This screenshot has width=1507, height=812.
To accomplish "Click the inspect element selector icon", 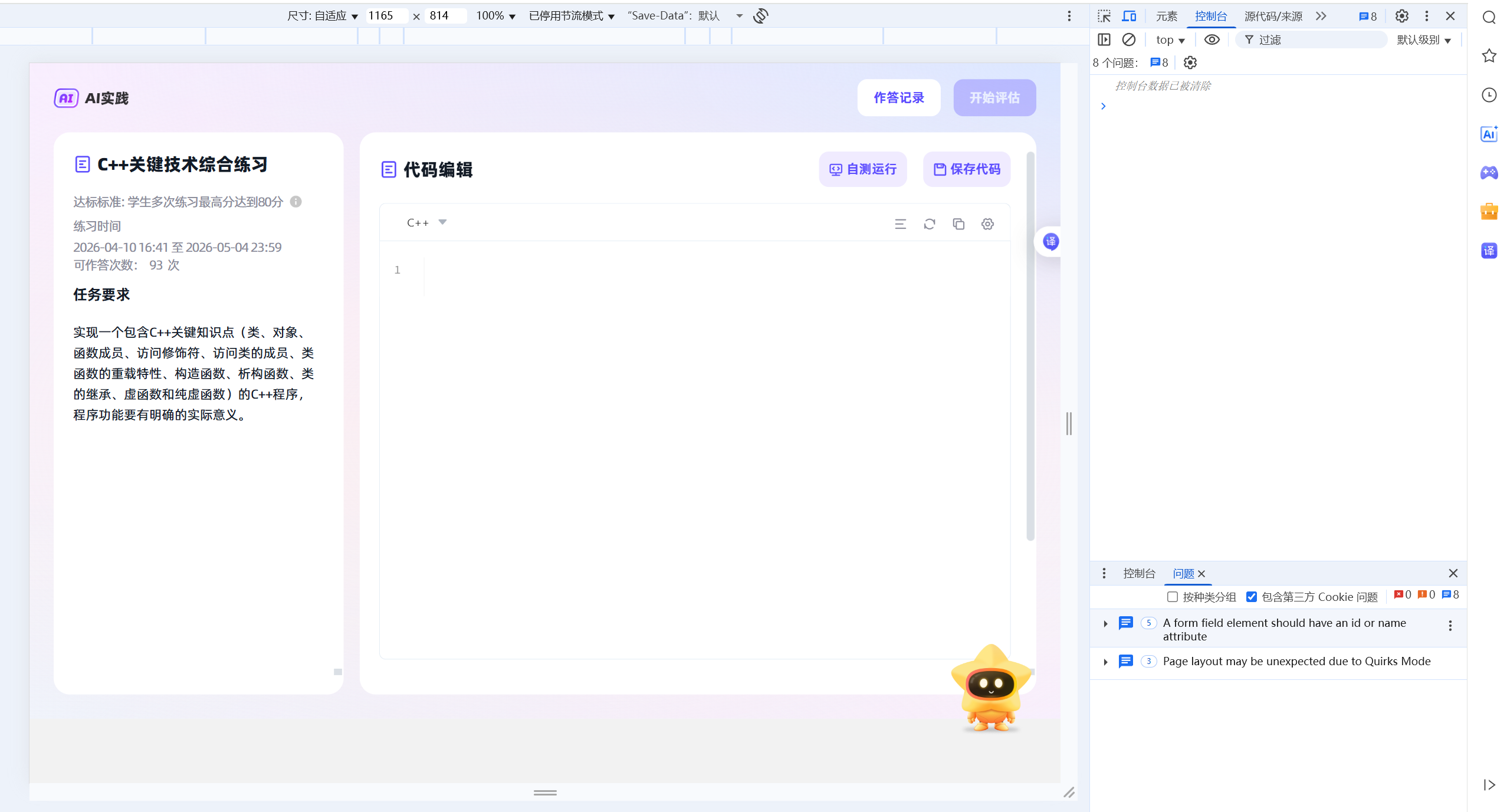I will [1104, 16].
